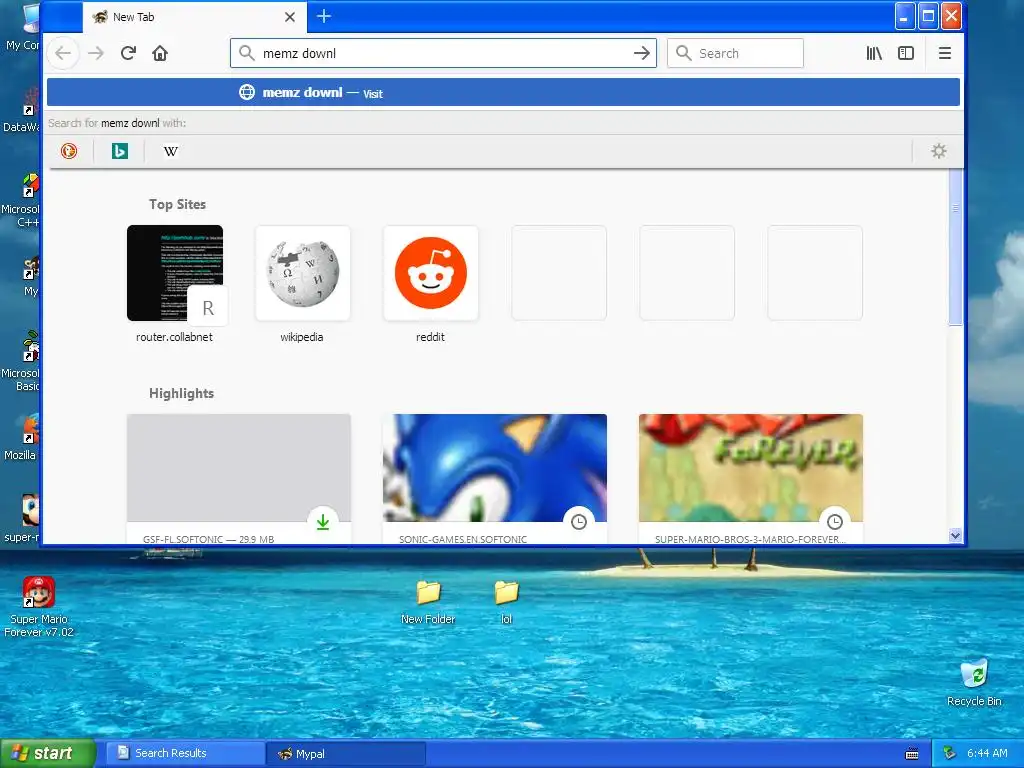This screenshot has height=768, width=1024.
Task: Click the clock badge on Mario Forever card
Action: coord(835,522)
